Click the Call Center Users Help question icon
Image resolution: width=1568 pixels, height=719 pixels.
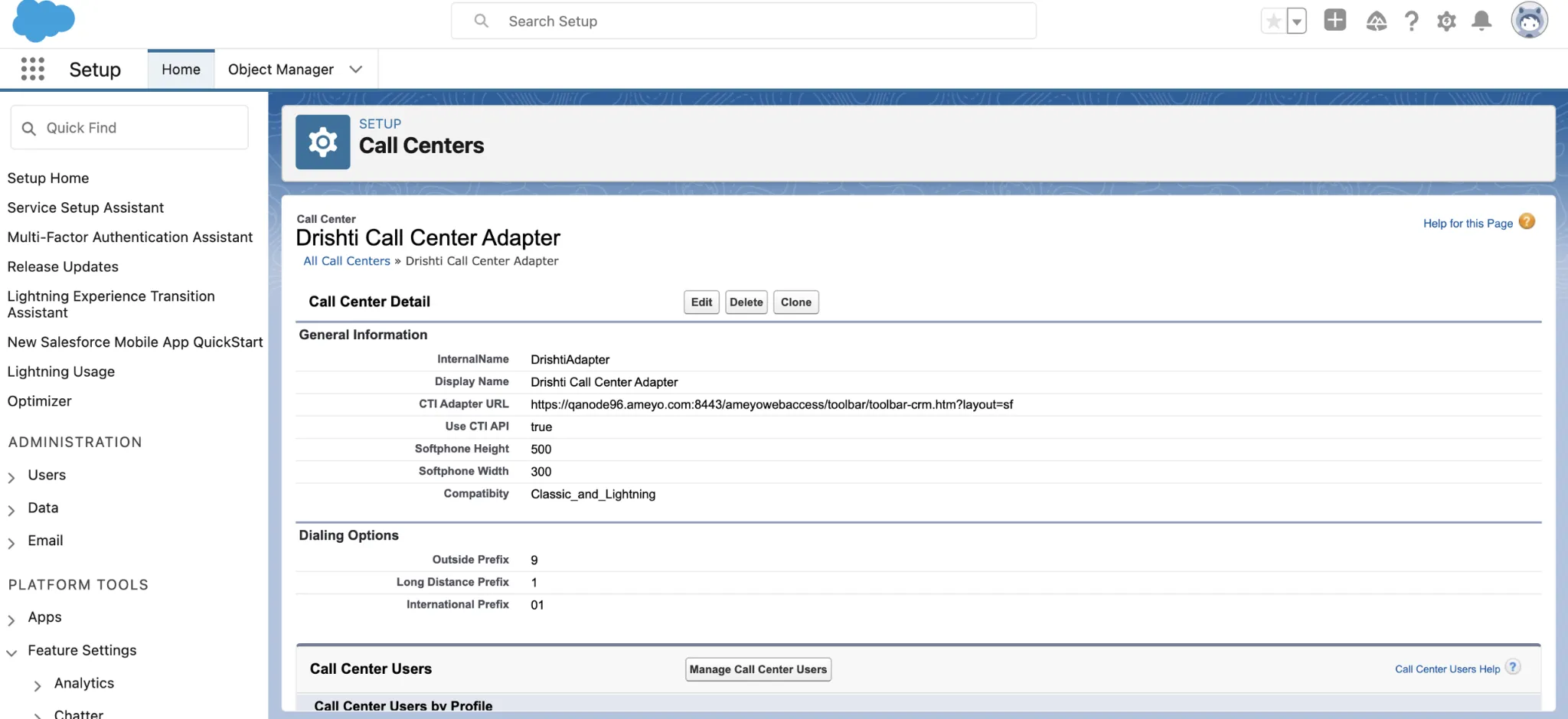coord(1513,667)
